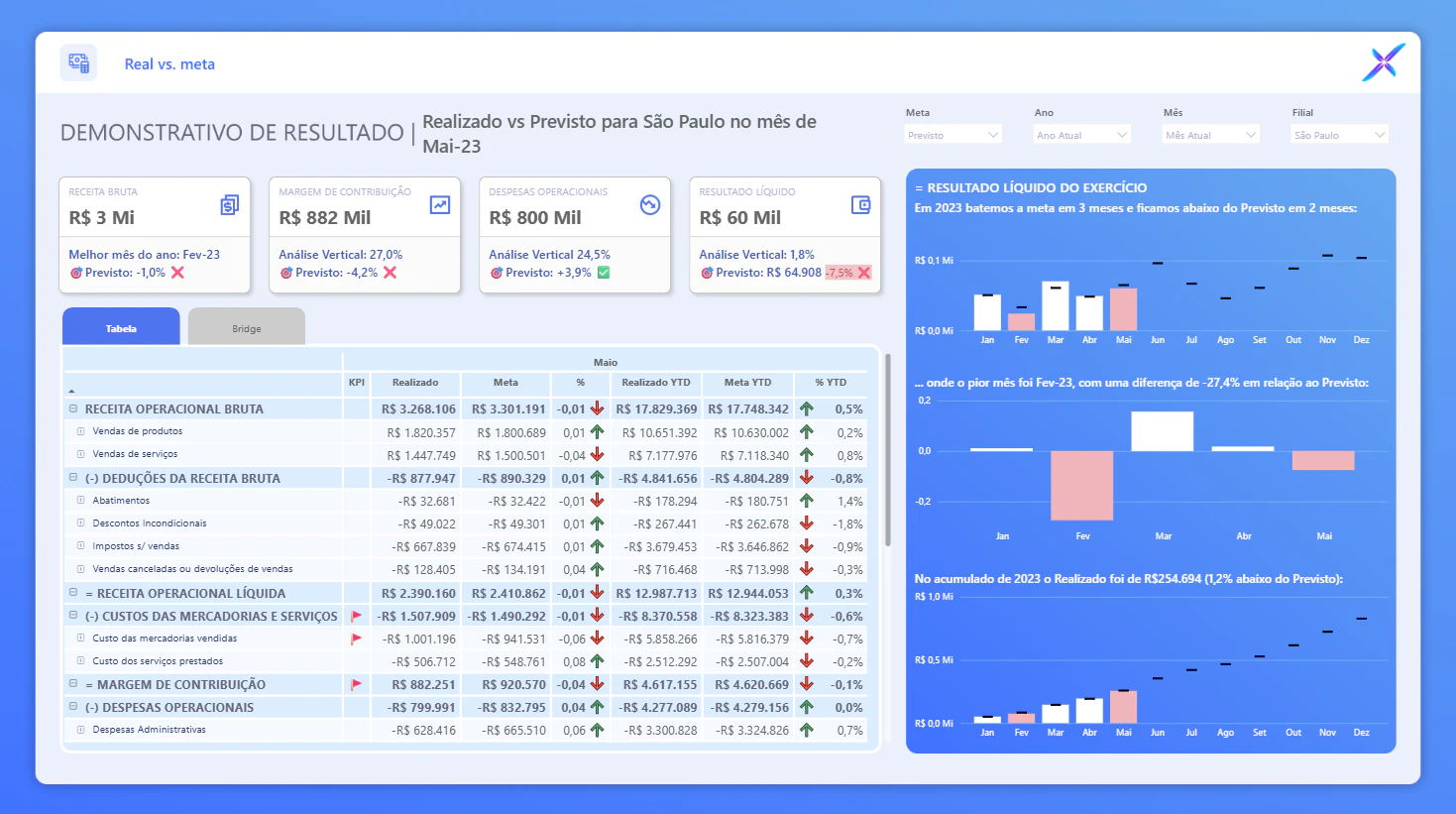Click the R$ 12.987.713 cell
The image size is (1456, 814).
[x=656, y=594]
